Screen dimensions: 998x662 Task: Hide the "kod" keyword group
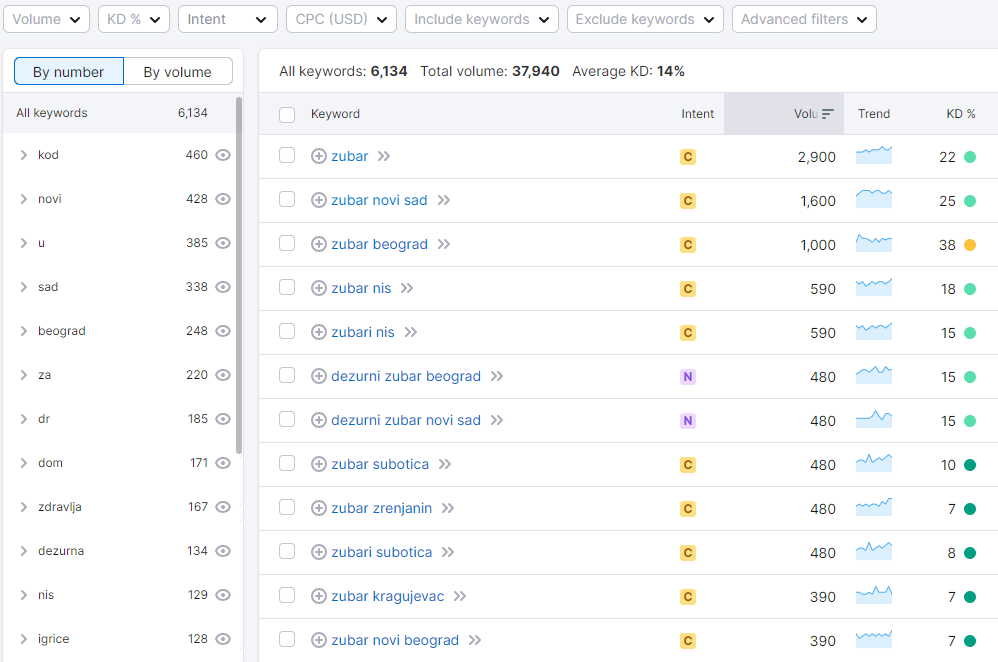(223, 155)
